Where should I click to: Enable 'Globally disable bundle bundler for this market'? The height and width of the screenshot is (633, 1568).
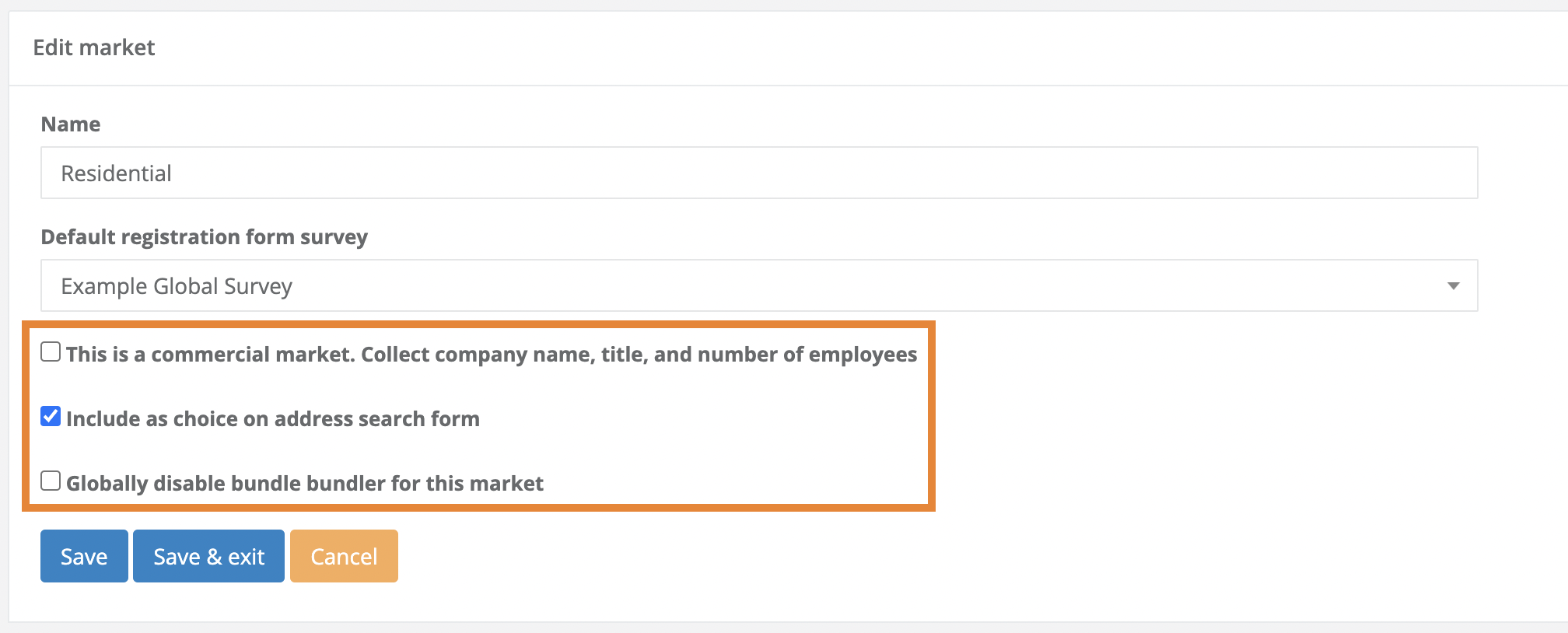51,481
